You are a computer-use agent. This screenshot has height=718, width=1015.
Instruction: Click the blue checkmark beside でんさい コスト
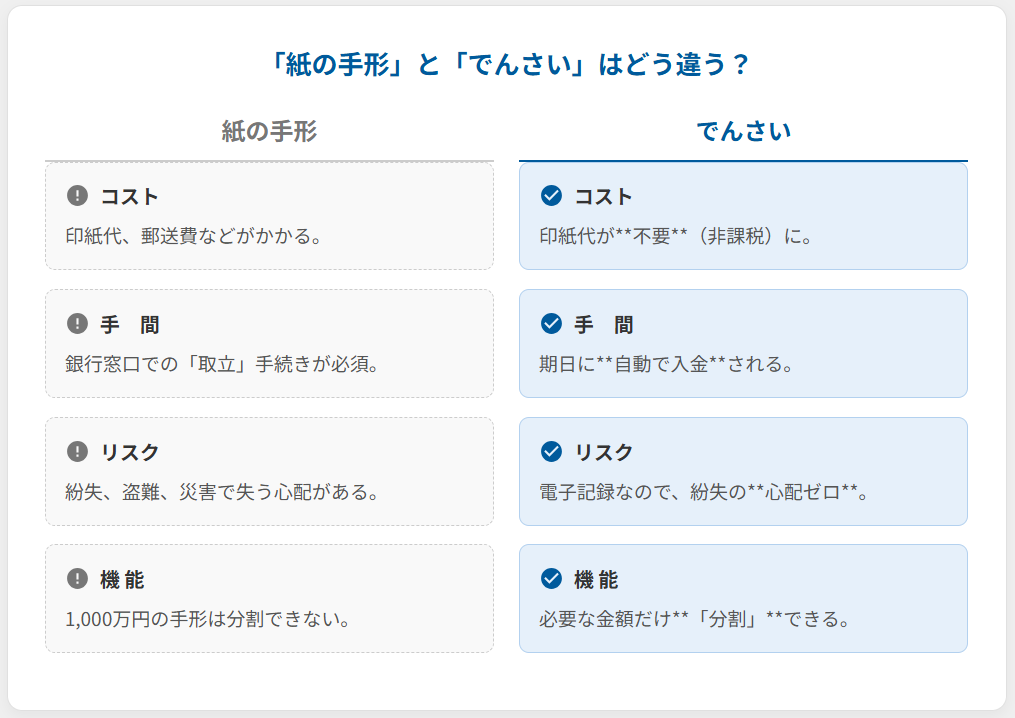pyautogui.click(x=551, y=195)
